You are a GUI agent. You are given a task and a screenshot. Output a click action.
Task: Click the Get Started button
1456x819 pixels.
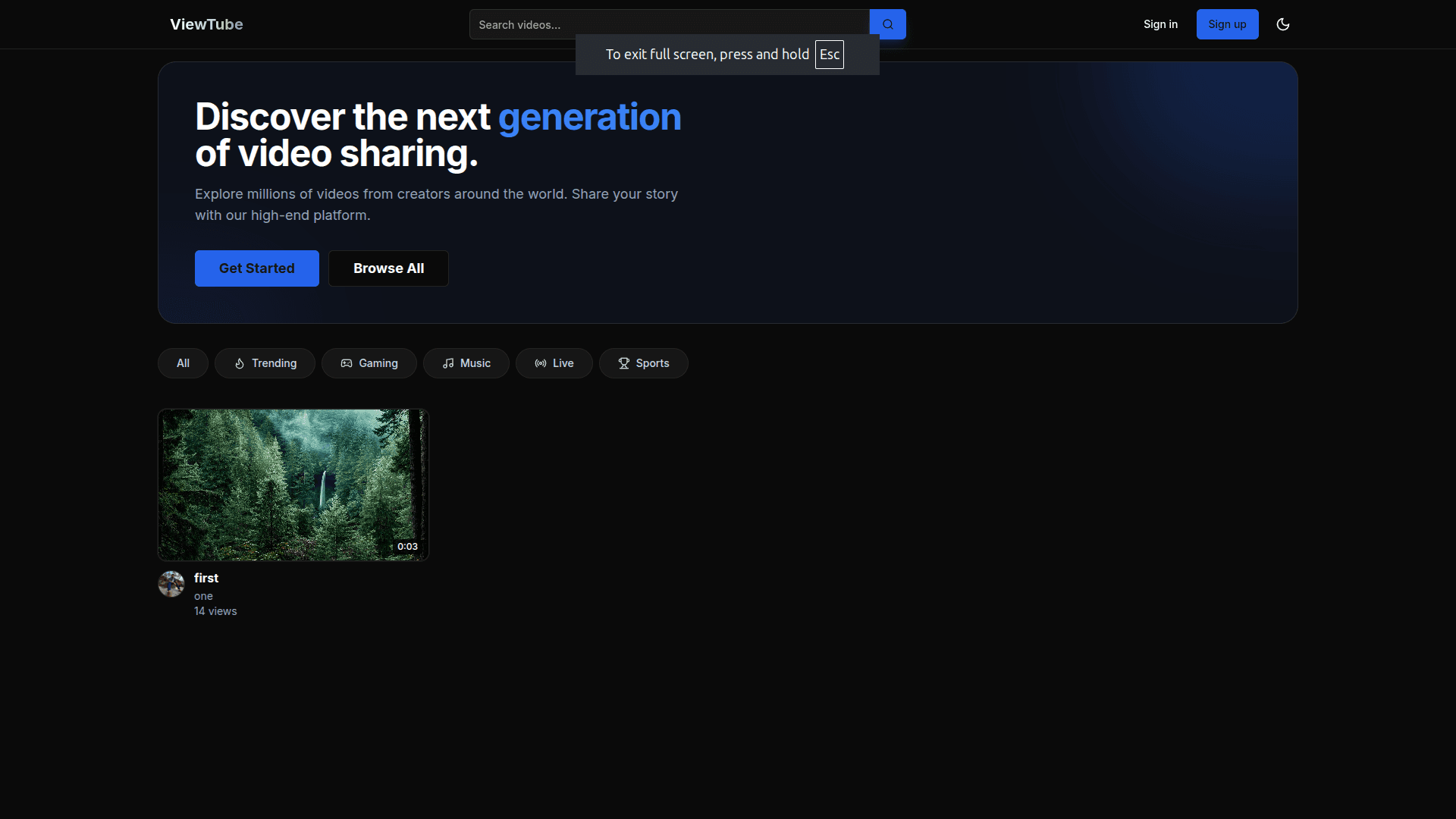pyautogui.click(x=256, y=268)
